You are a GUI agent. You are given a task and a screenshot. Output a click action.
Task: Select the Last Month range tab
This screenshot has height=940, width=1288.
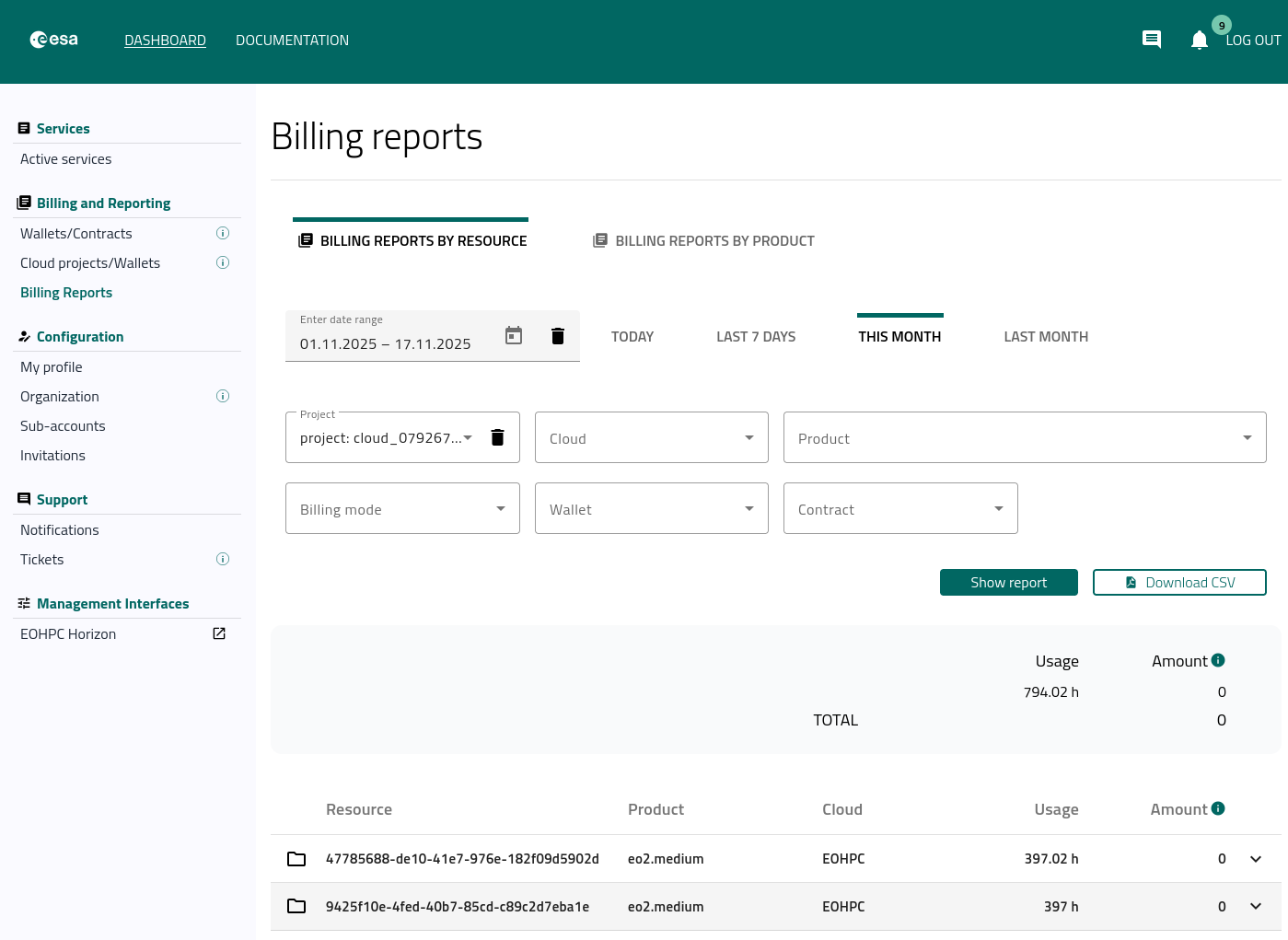[x=1046, y=337]
